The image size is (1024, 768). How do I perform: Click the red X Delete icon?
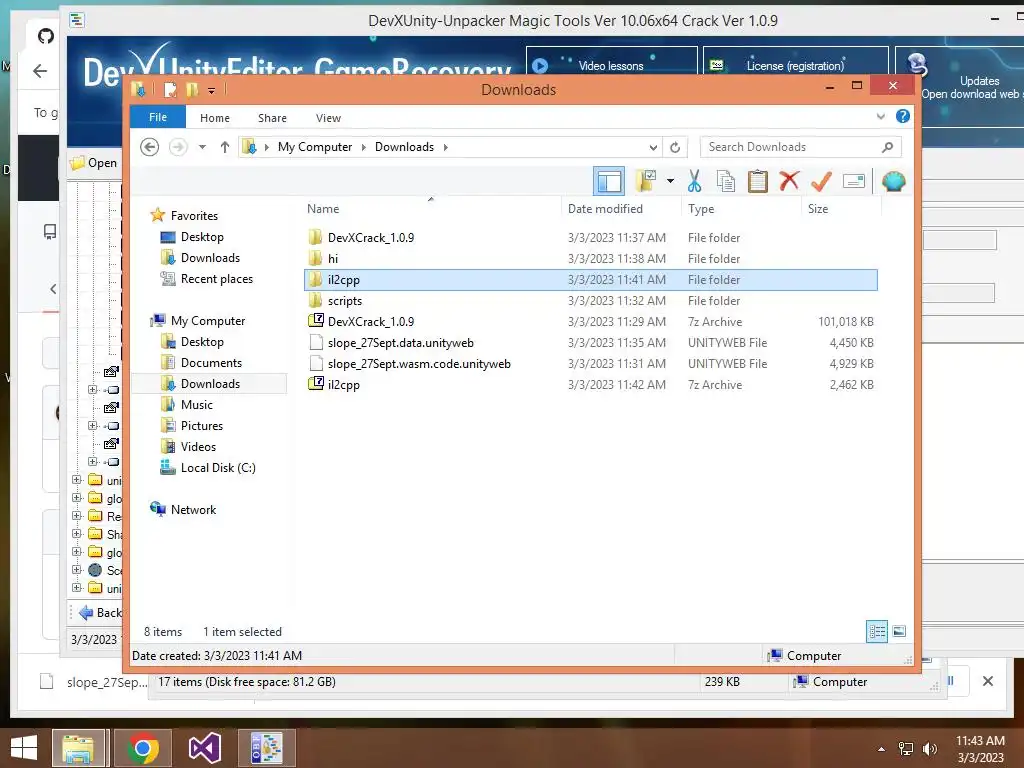pyautogui.click(x=789, y=181)
